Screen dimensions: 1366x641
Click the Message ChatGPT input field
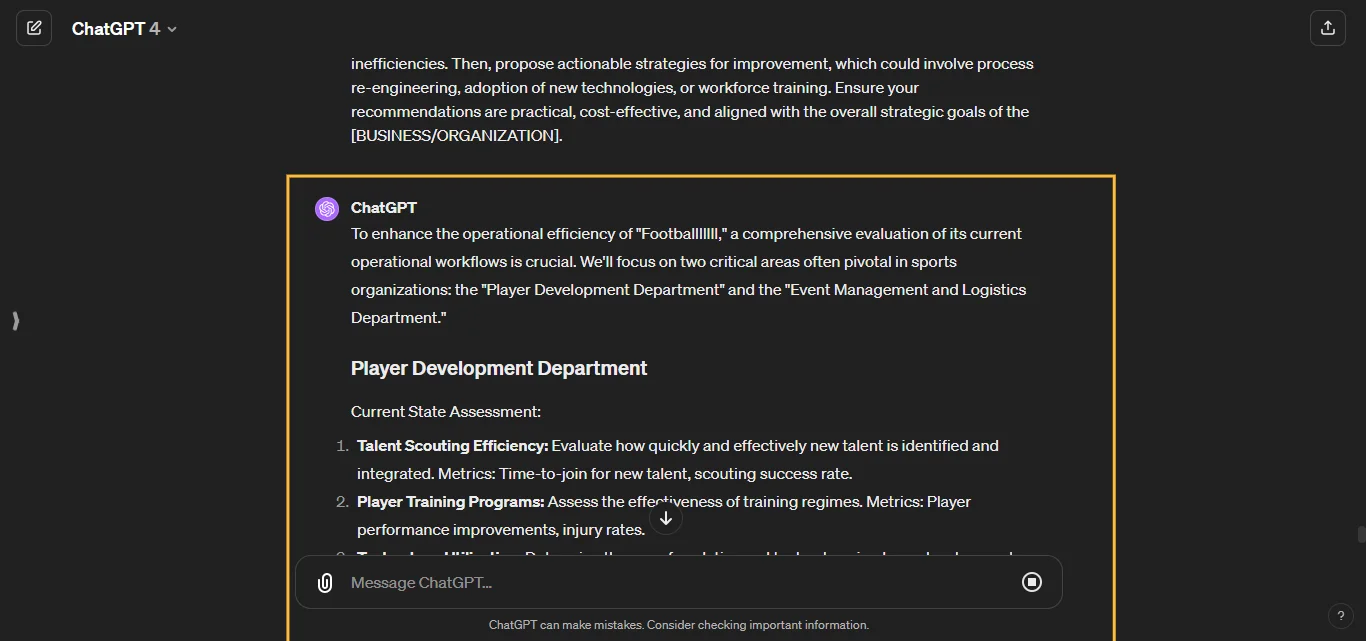(x=600, y=582)
